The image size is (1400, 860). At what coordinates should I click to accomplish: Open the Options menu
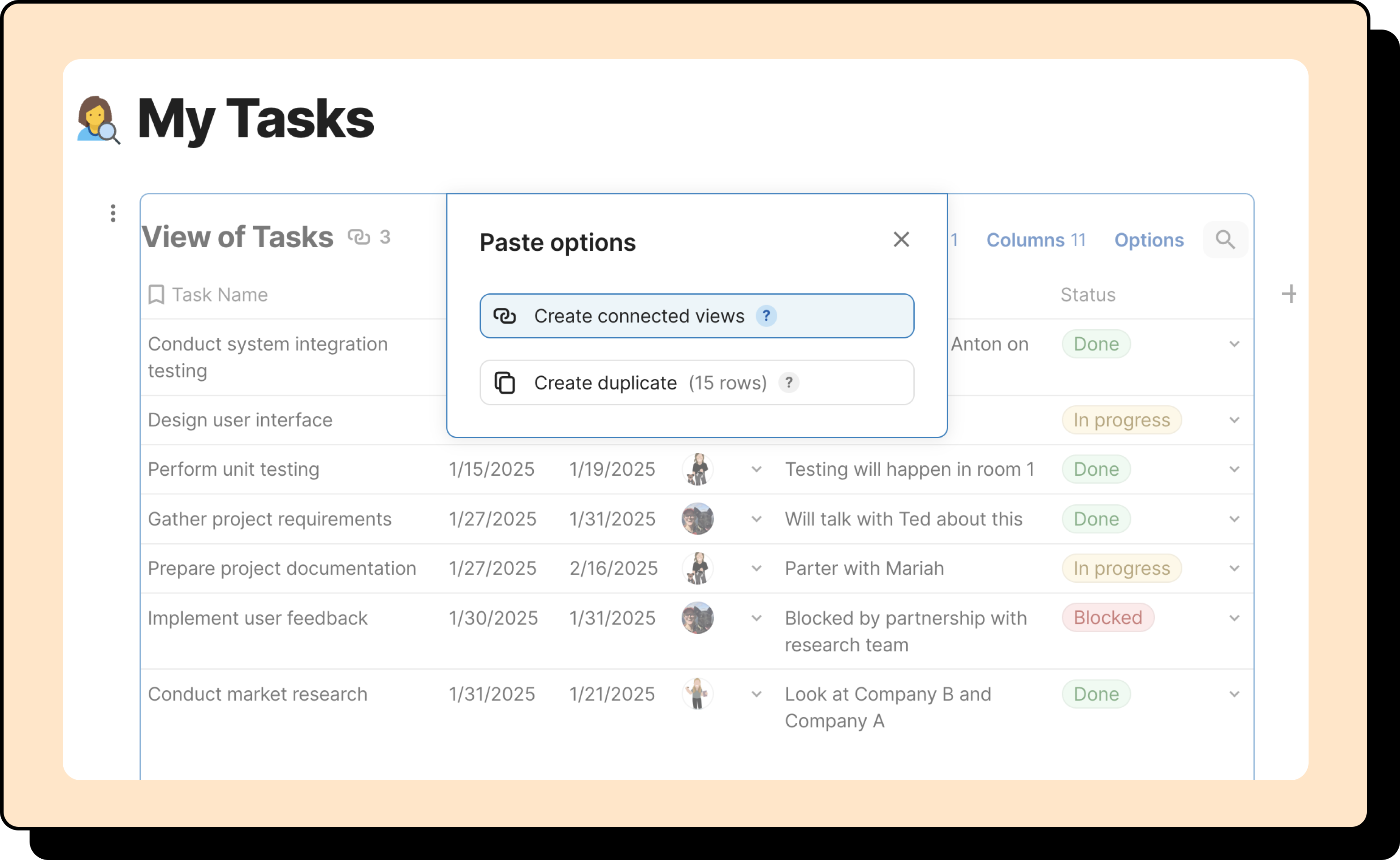pyautogui.click(x=1149, y=240)
